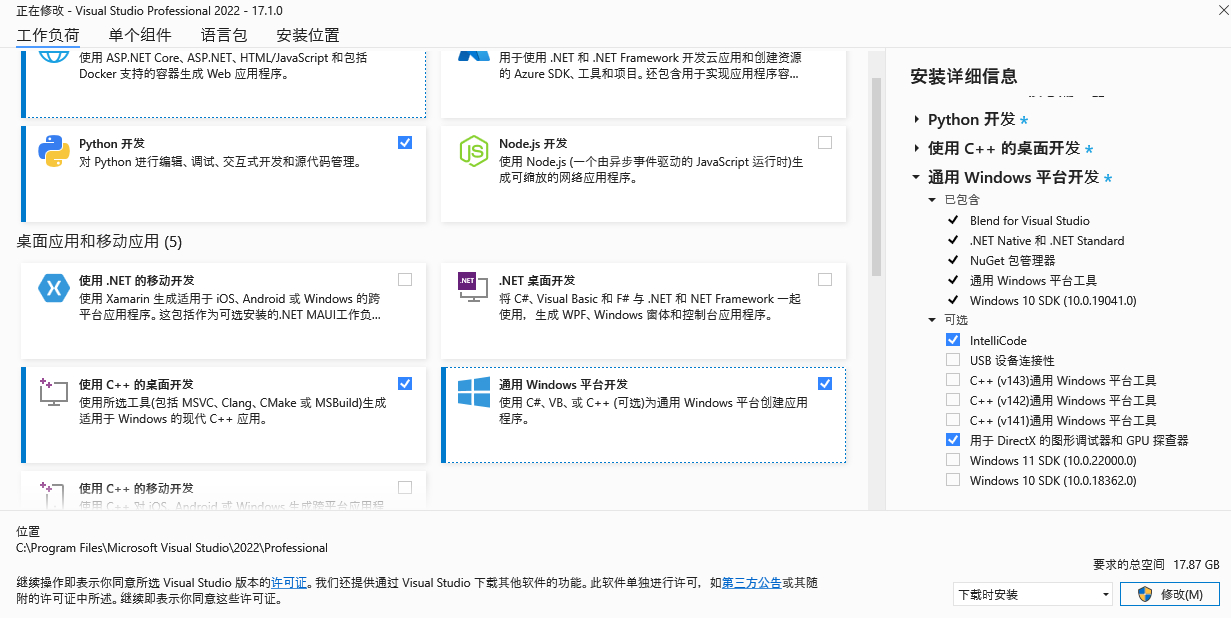Click the C++ mobile development icon

53,496
